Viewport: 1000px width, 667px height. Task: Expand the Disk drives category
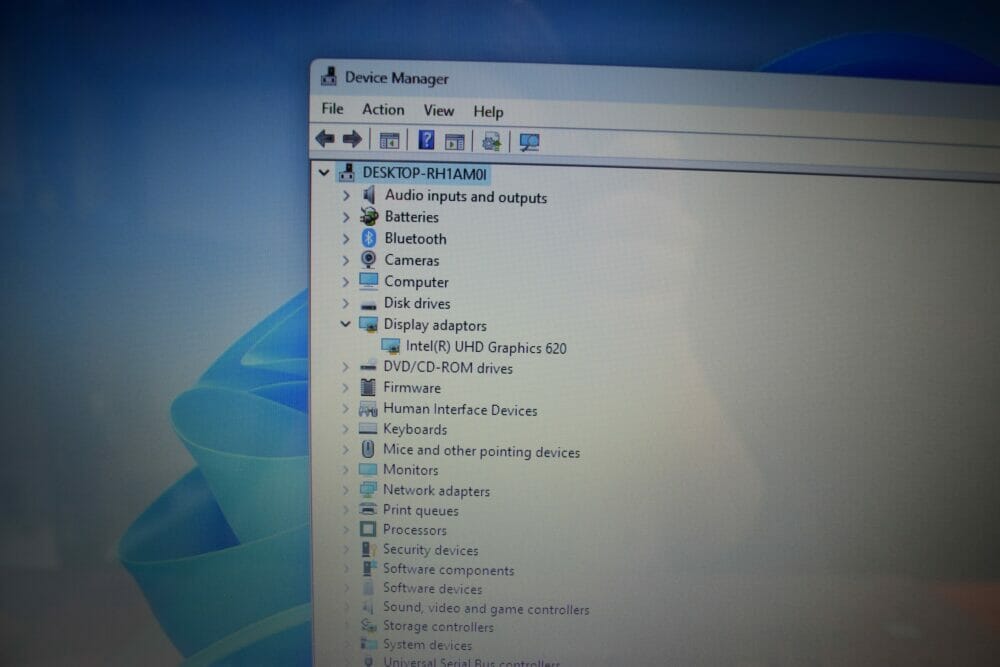346,303
